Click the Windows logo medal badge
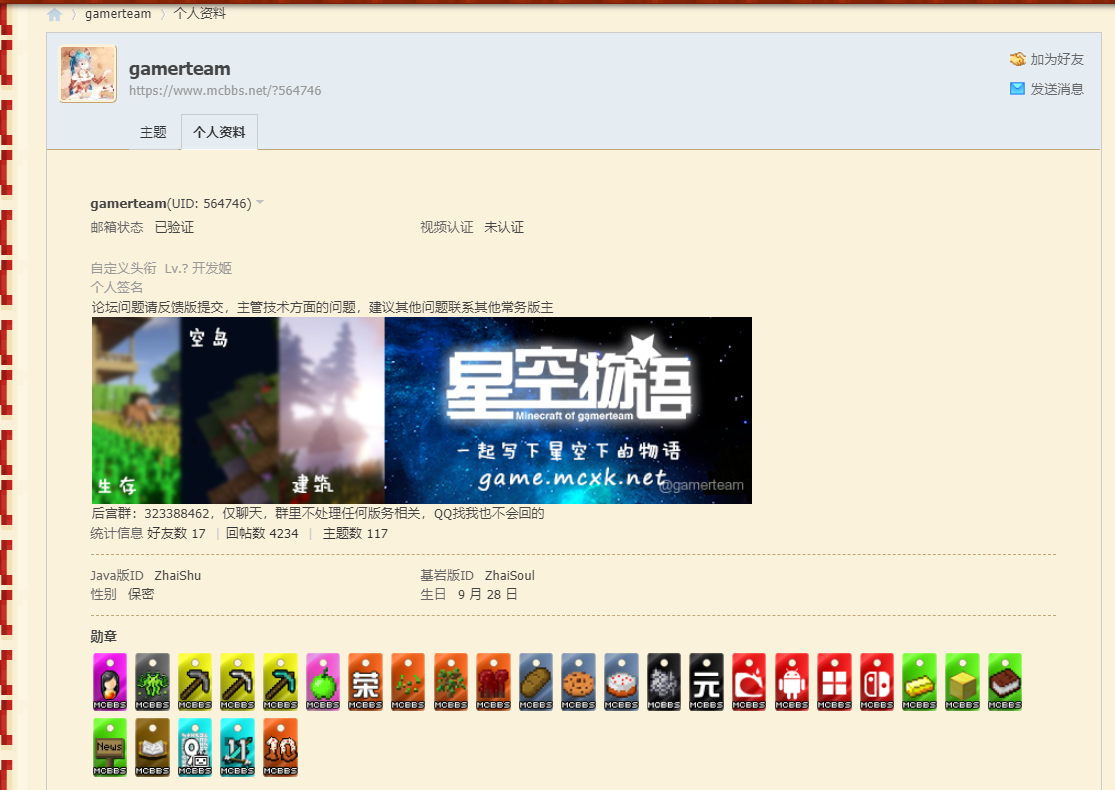The image size is (1115, 790). click(x=834, y=682)
